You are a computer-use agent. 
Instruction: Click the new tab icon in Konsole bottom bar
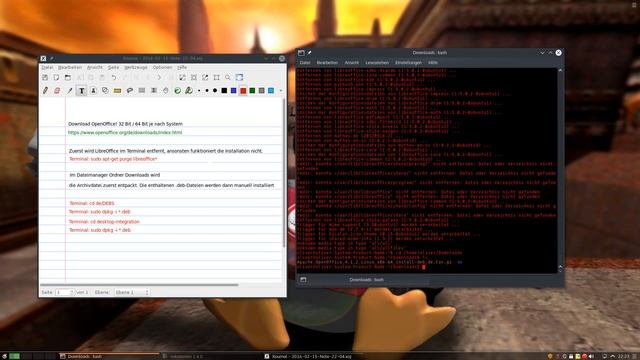click(303, 280)
